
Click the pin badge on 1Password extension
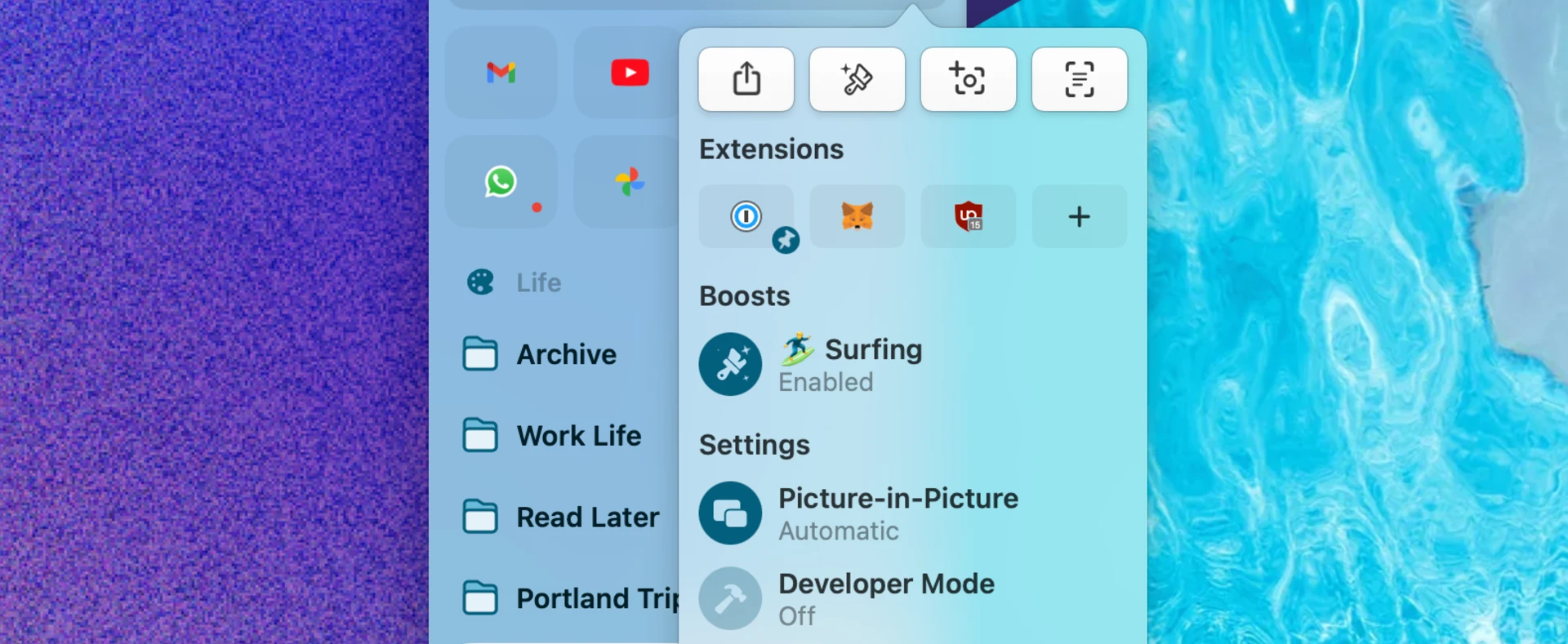(x=786, y=240)
